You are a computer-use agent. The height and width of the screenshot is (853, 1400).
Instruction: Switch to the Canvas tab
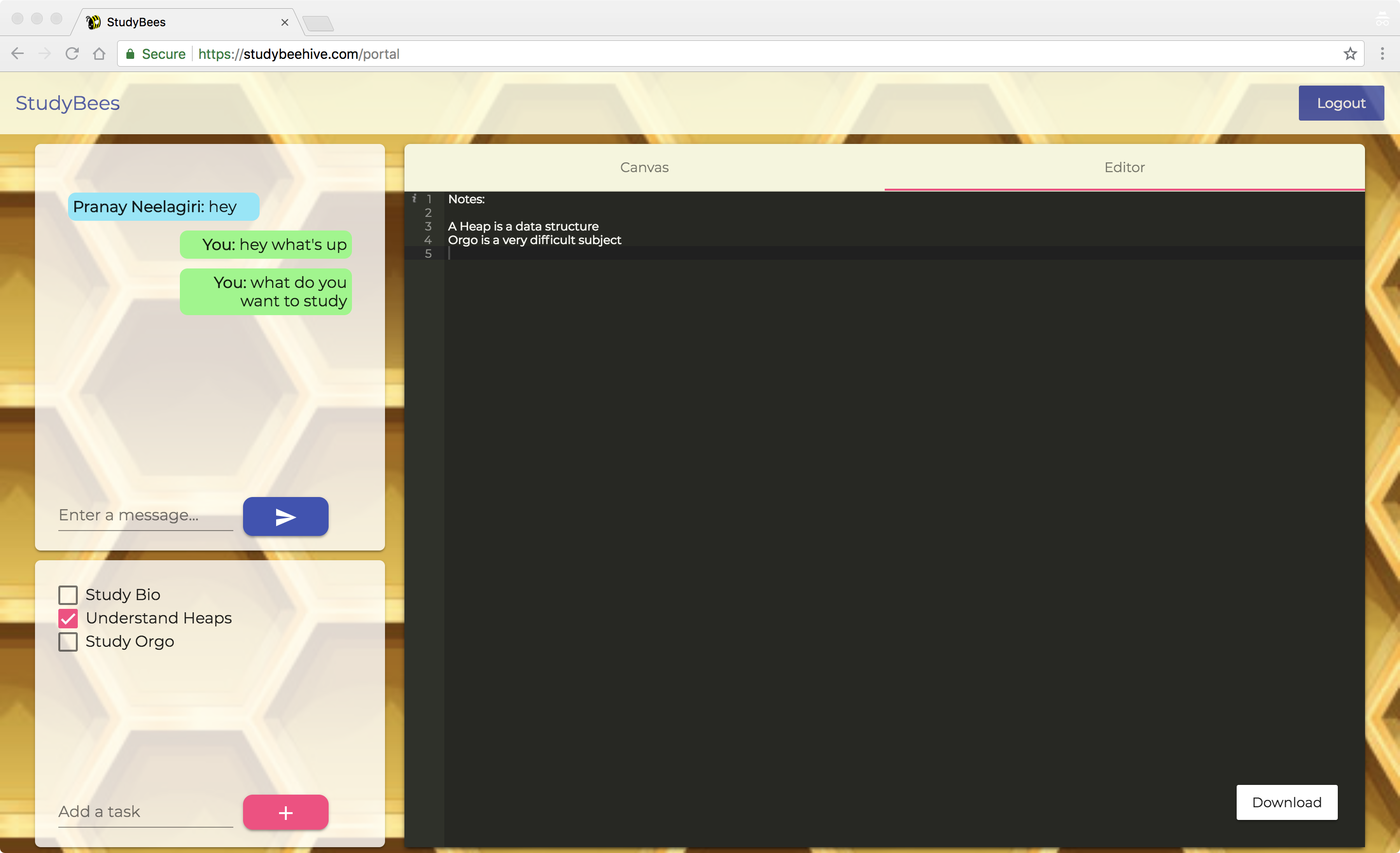[x=644, y=167]
